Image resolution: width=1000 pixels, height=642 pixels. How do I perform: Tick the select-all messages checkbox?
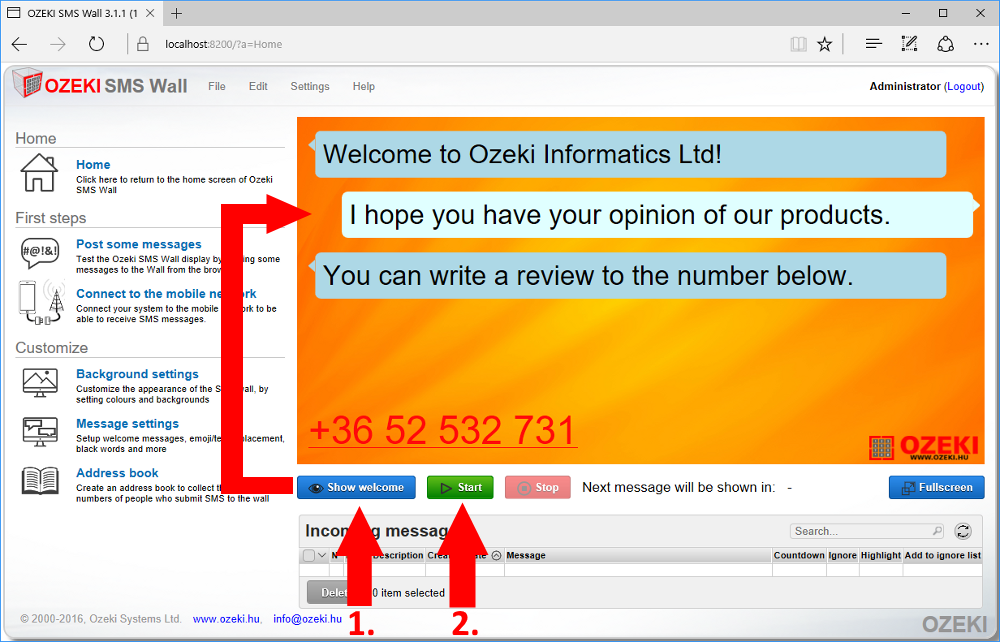point(309,555)
